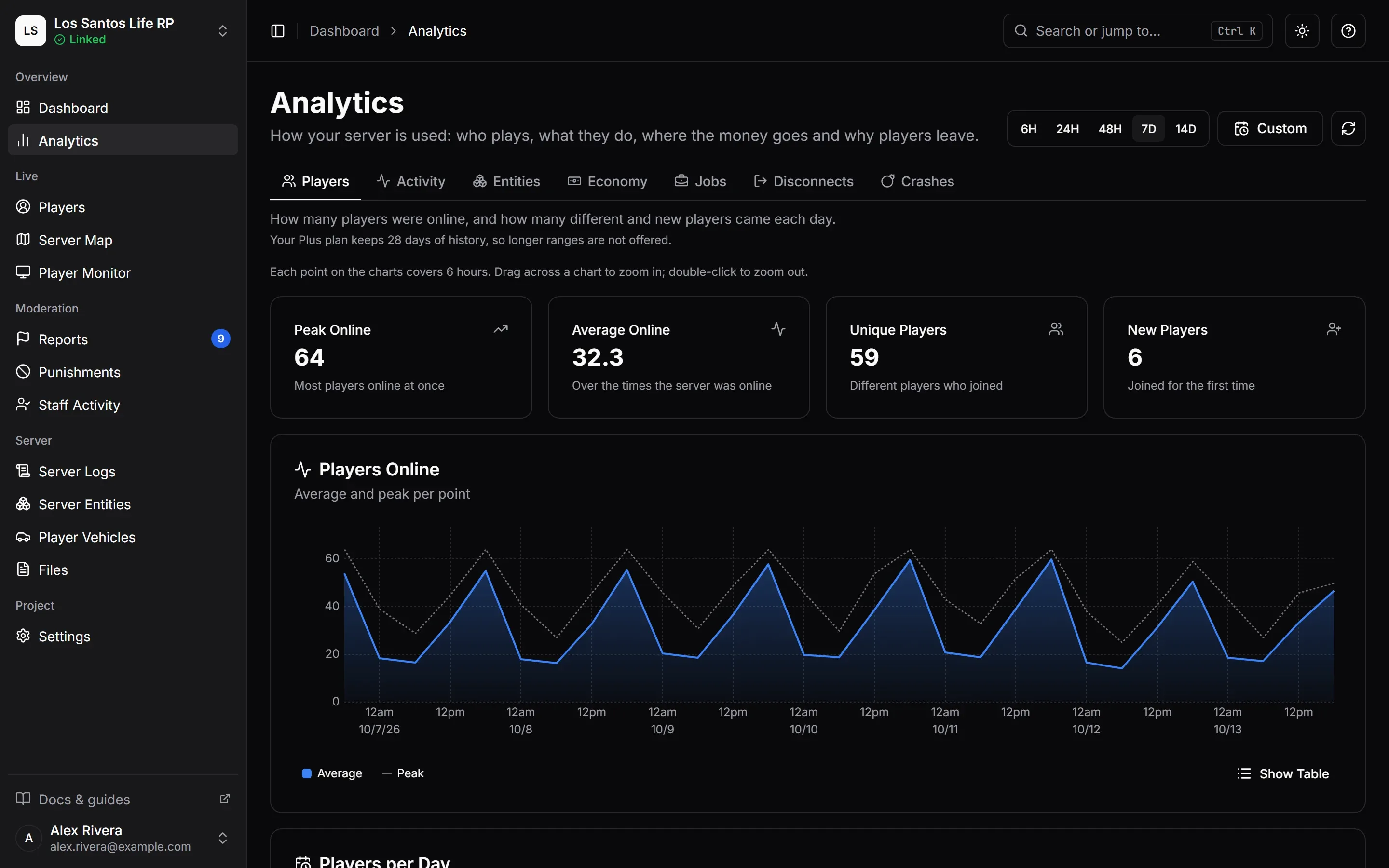Switch theme with the sun icon
Viewport: 1389px width, 868px height.
(1302, 31)
